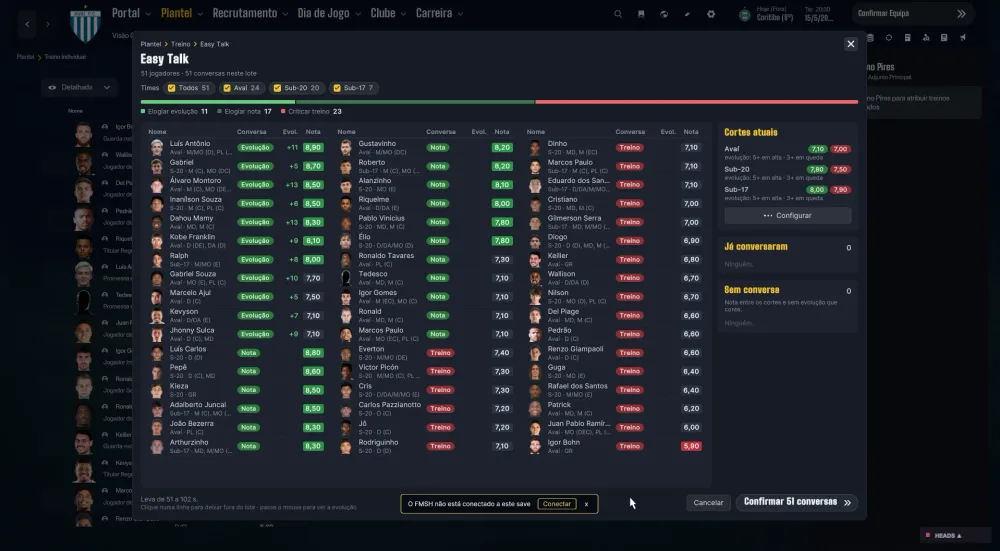Screen dimensions: 1000x551
Task: Click the Avaí club crest logo
Action: [x=85, y=24]
